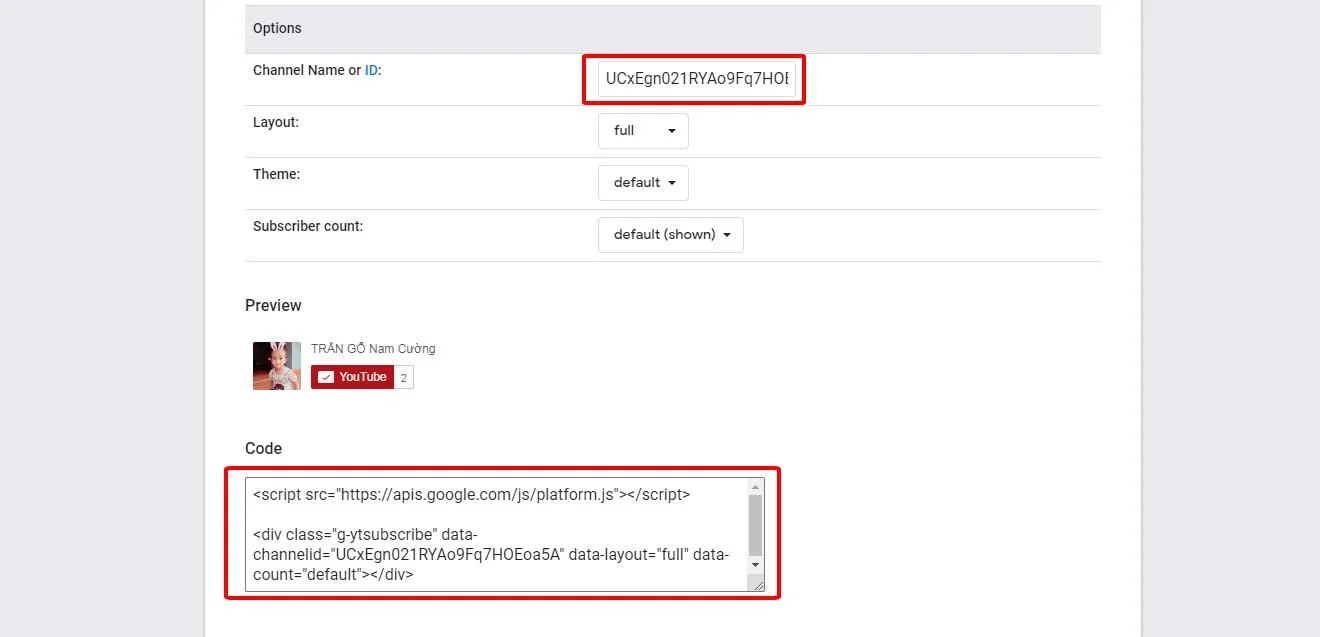Click the TRẦN GỖ Nam Cường channel name
The width and height of the screenshot is (1320, 637).
373,349
